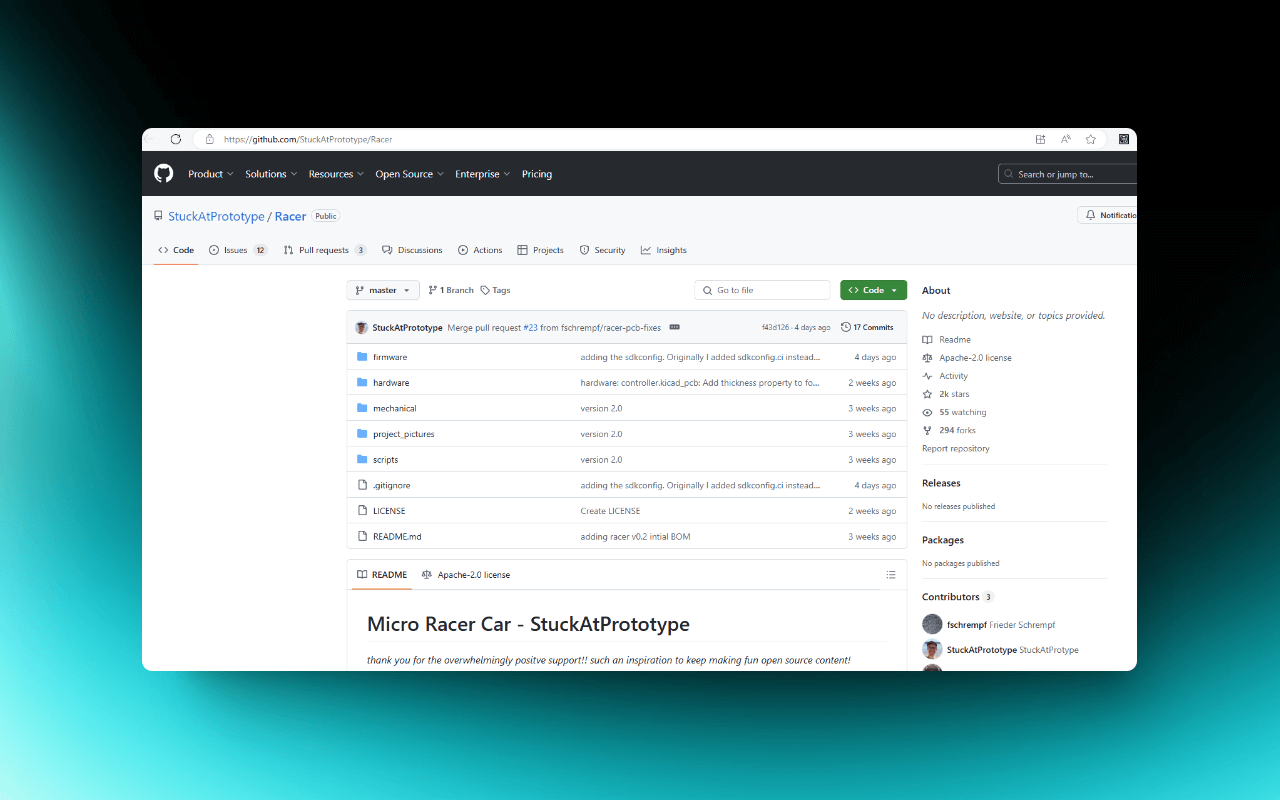Open the 17 Commits history link
The image size is (1280, 800).
click(867, 327)
